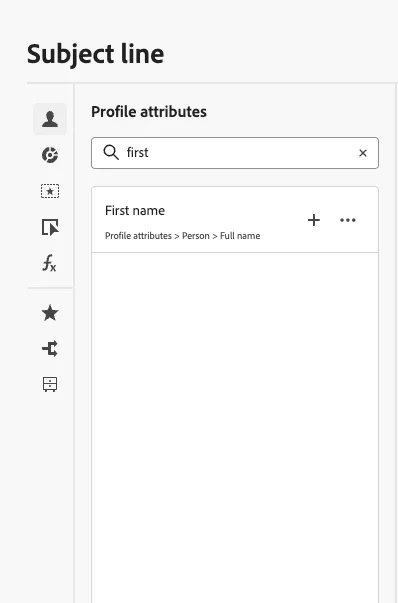
Task: Click the Profile attributes breadcrumb path
Action: [183, 236]
